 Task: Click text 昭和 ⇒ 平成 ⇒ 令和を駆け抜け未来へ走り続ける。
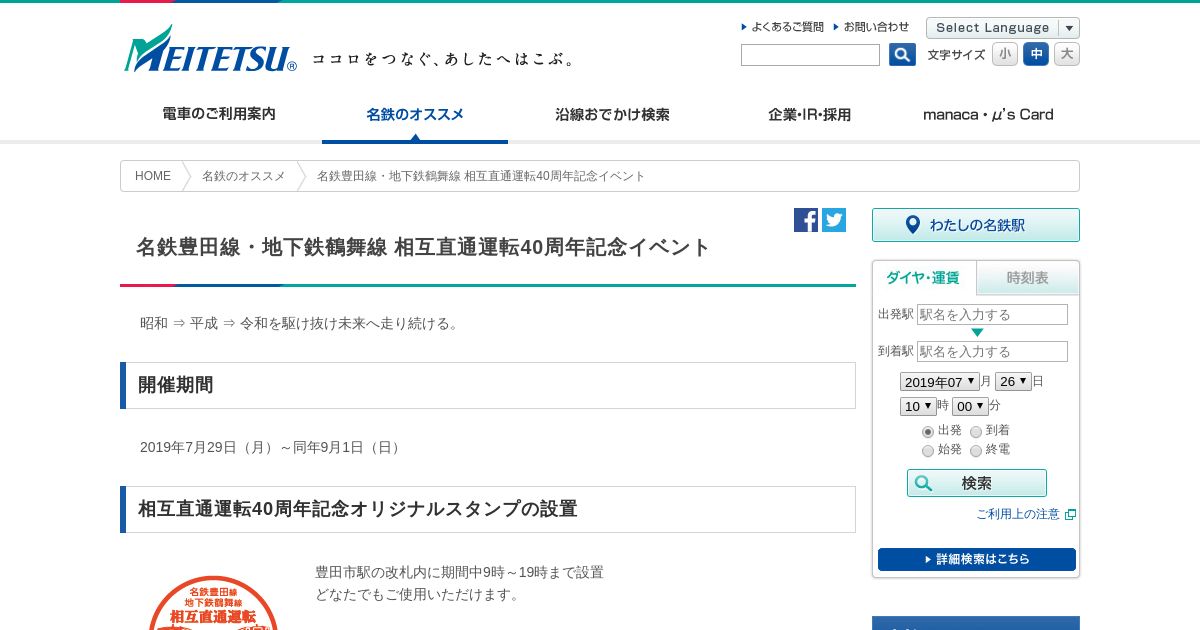301,323
